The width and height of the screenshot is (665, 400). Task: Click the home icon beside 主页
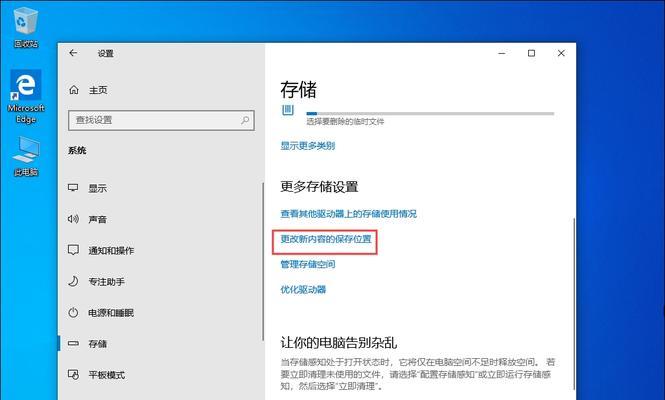point(74,90)
